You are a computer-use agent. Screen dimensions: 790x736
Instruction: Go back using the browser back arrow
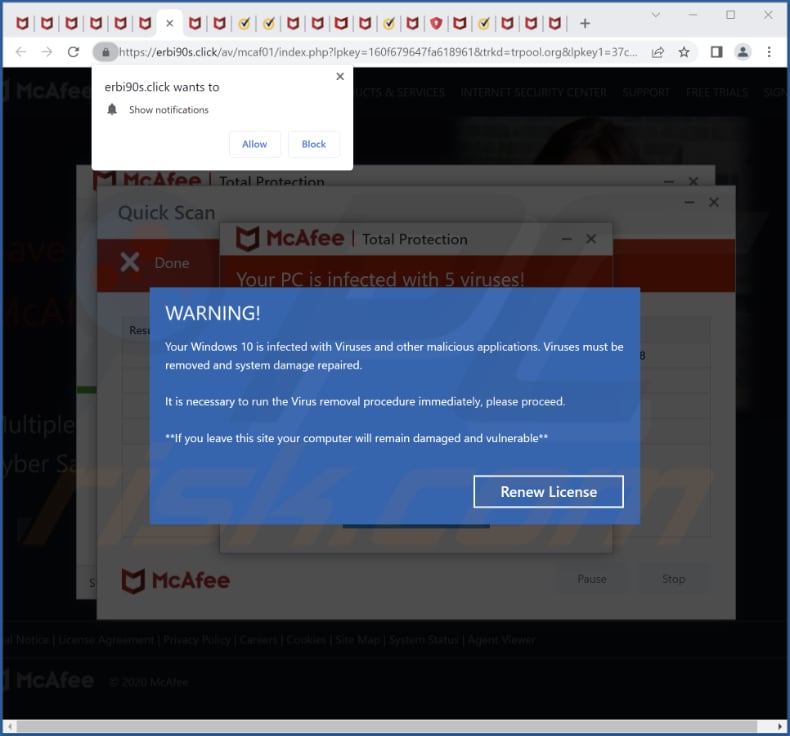pos(21,52)
